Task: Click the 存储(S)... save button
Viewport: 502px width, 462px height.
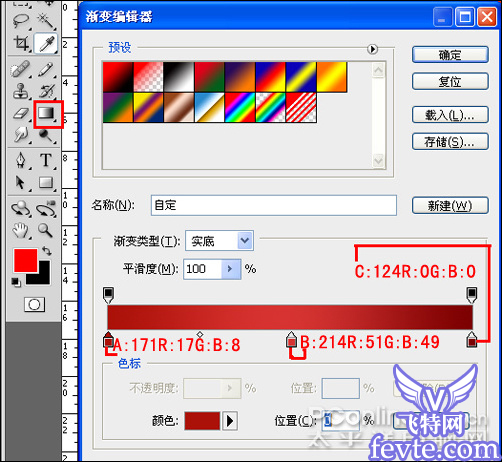Action: coord(450,142)
